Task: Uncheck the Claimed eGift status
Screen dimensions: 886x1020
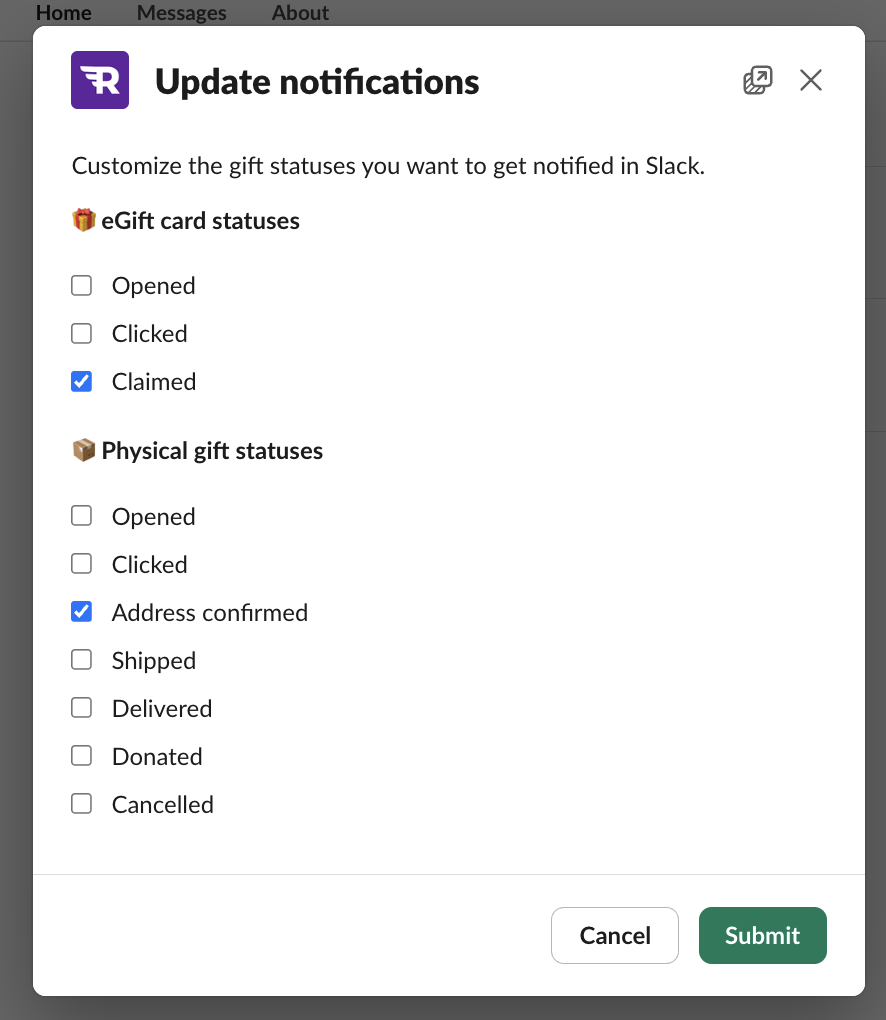Action: click(x=81, y=381)
